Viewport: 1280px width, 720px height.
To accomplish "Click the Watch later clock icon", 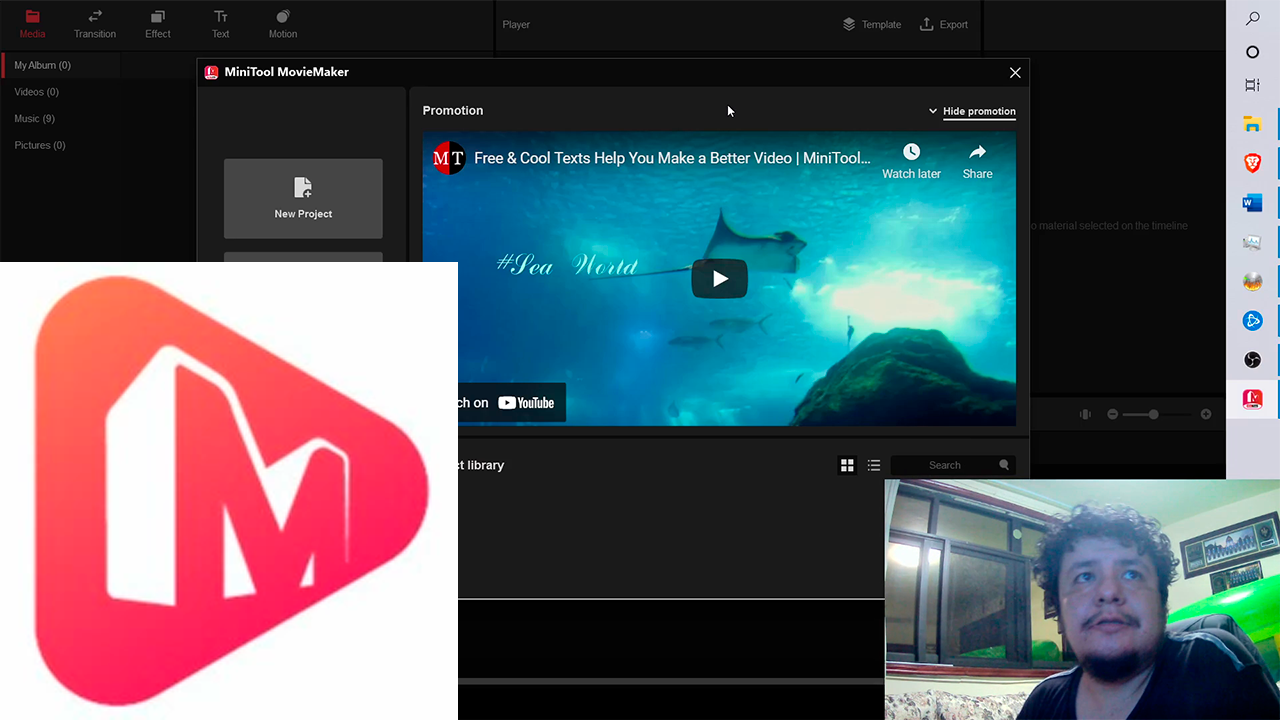I will 911,152.
